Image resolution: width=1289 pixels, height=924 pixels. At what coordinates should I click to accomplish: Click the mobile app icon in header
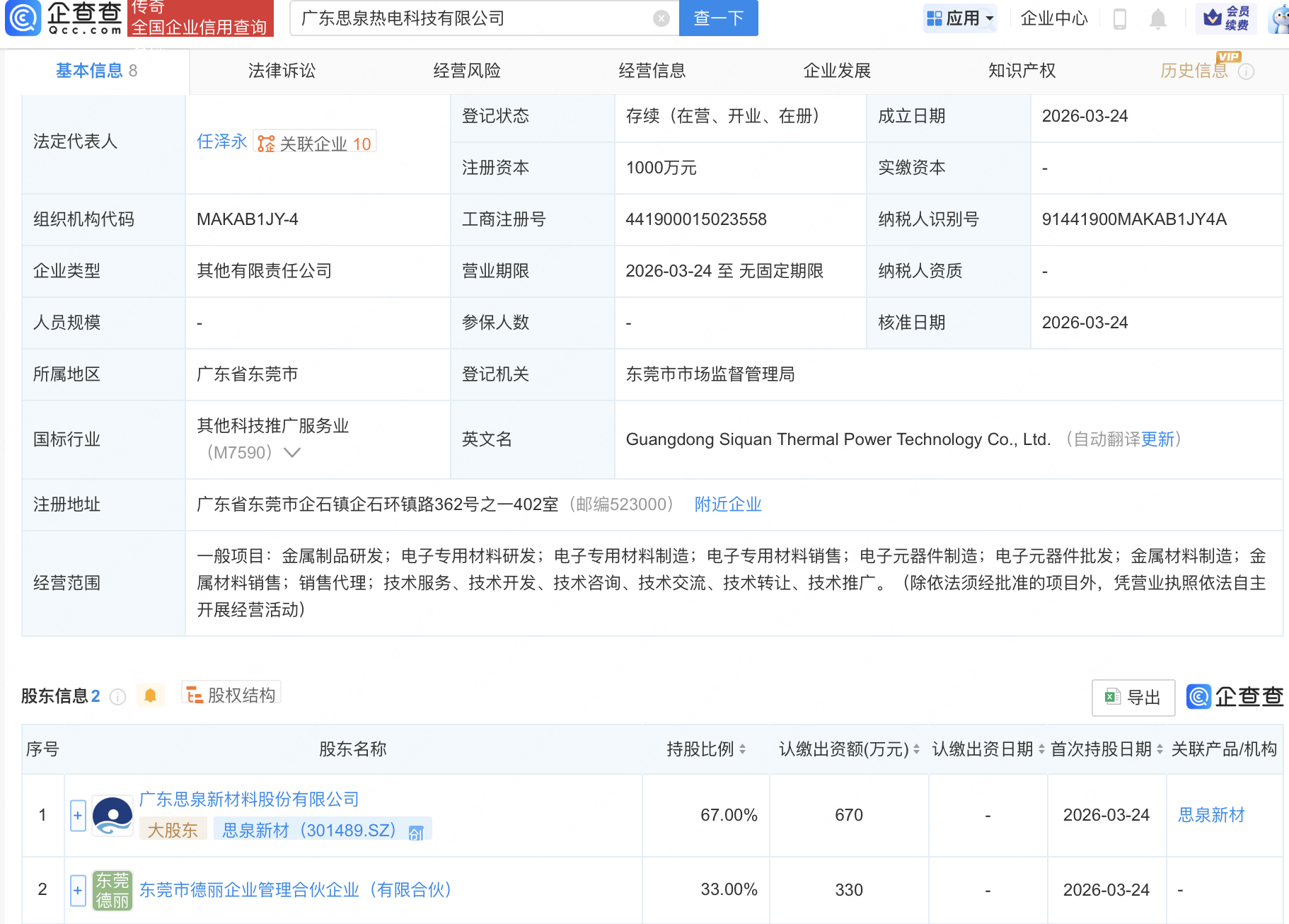[x=1120, y=18]
